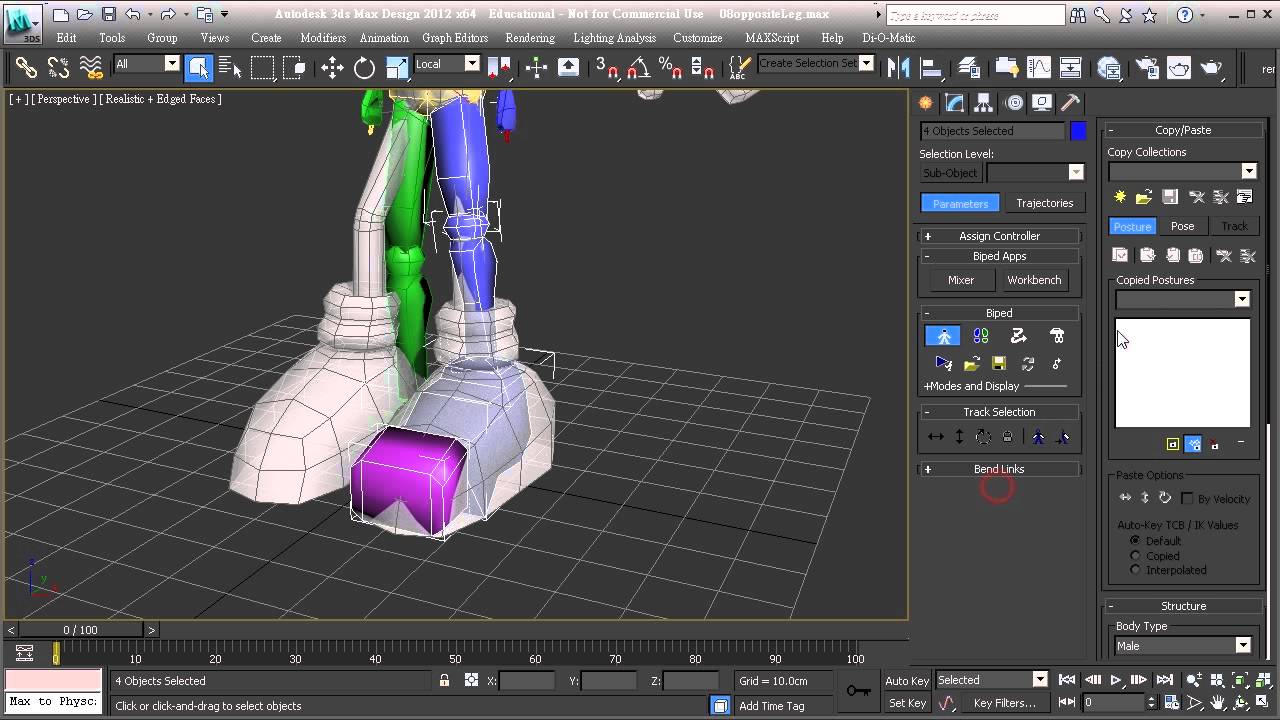Click the Trajectories button
This screenshot has width=1280, height=720.
[1044, 203]
